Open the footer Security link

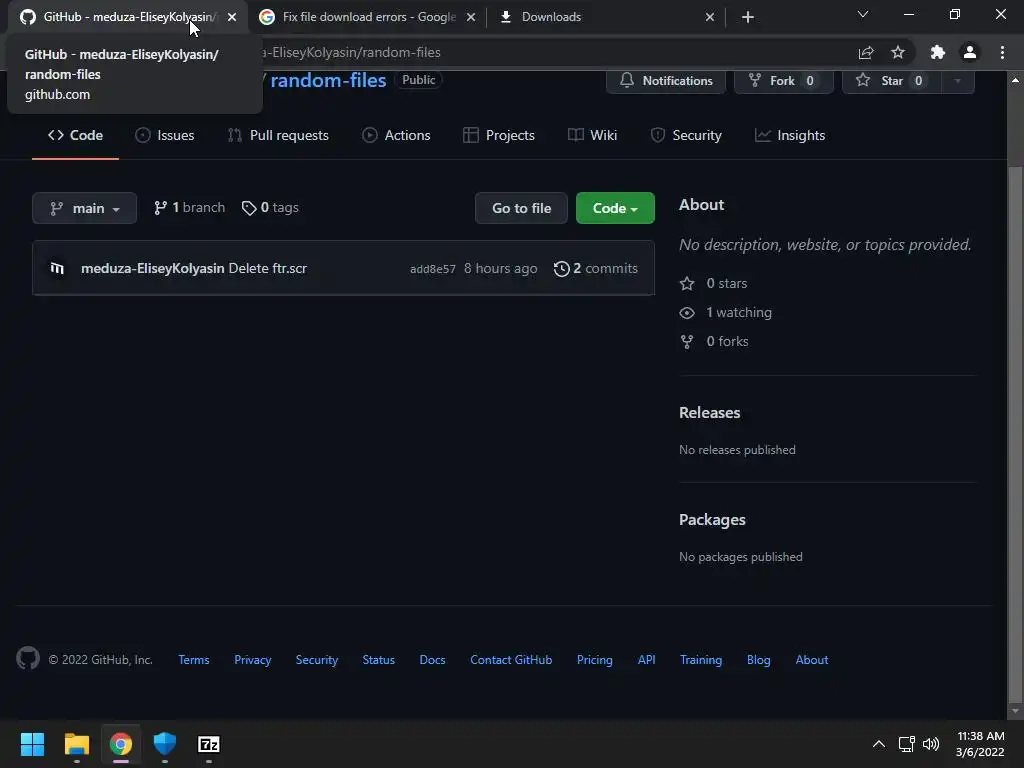click(317, 660)
